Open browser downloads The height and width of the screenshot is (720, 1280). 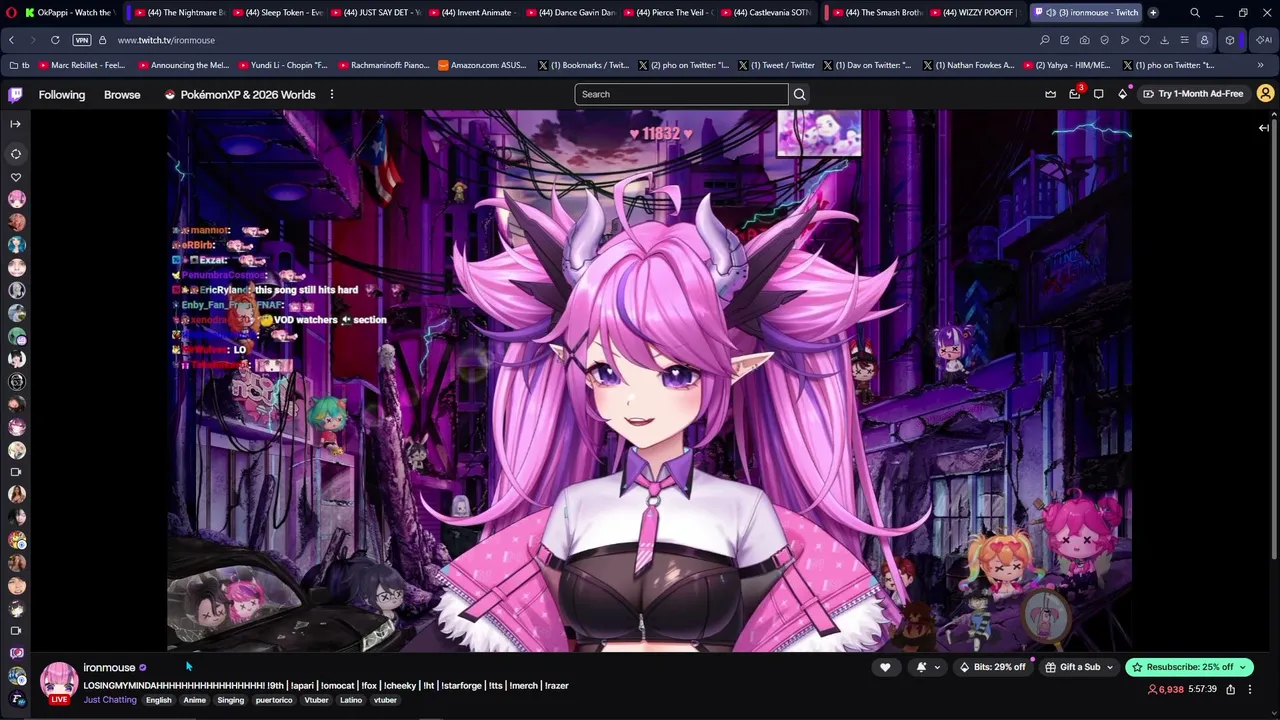tap(1164, 40)
